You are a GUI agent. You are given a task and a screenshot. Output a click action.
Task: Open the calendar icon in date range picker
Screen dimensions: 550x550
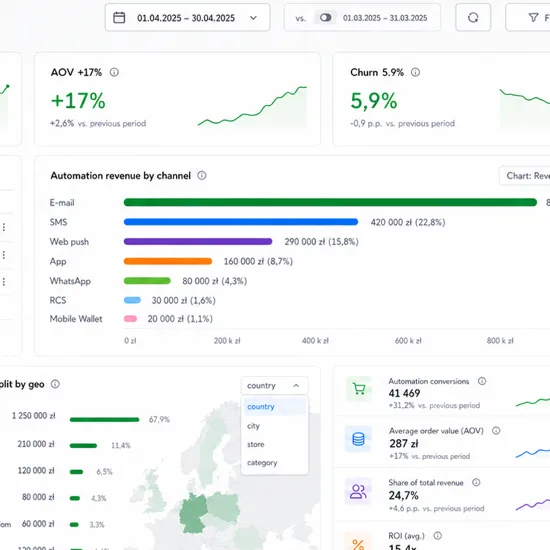coord(119,18)
